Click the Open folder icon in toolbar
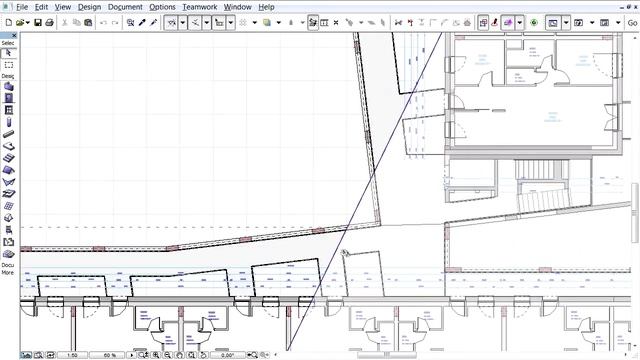Viewport: 640px width, 360px height. point(20,23)
